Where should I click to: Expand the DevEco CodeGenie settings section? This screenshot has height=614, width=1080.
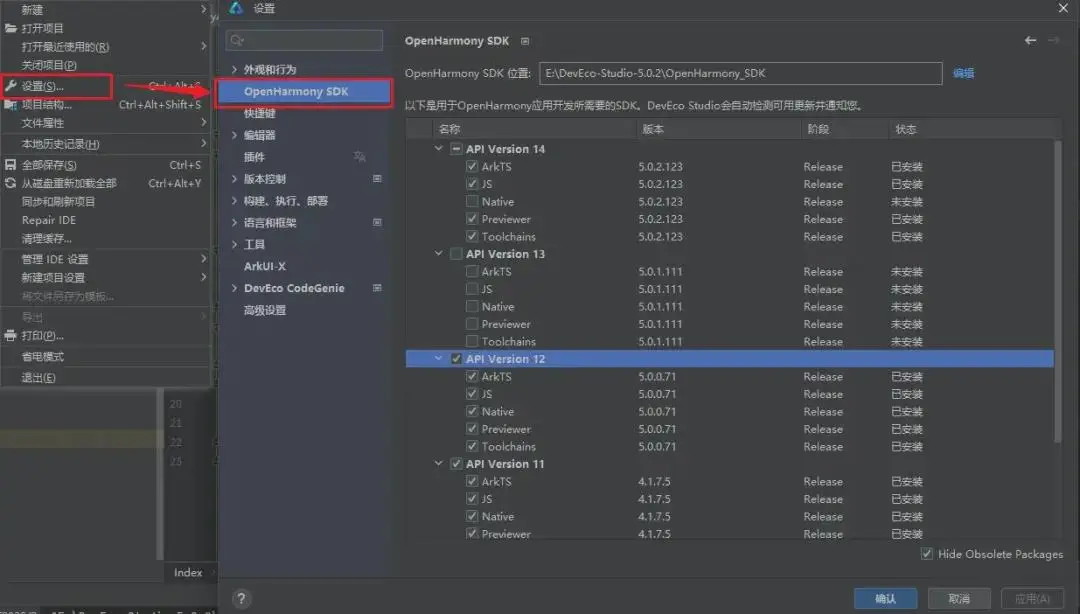click(x=234, y=288)
